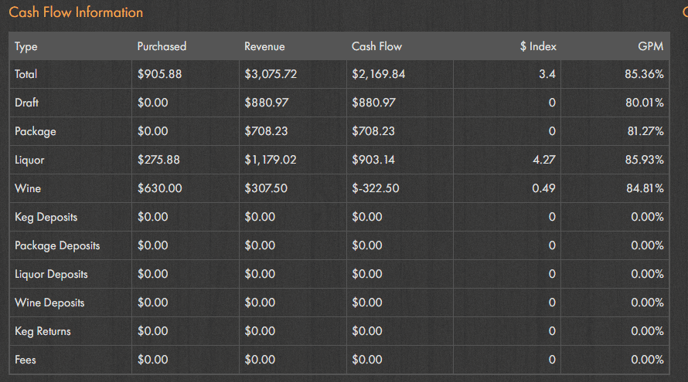This screenshot has height=382, width=688.
Task: Click the $ Index column header
Action: click(x=538, y=46)
